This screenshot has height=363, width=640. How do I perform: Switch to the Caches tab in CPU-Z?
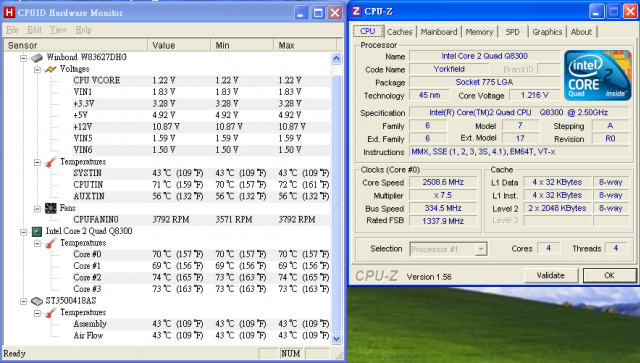click(400, 32)
